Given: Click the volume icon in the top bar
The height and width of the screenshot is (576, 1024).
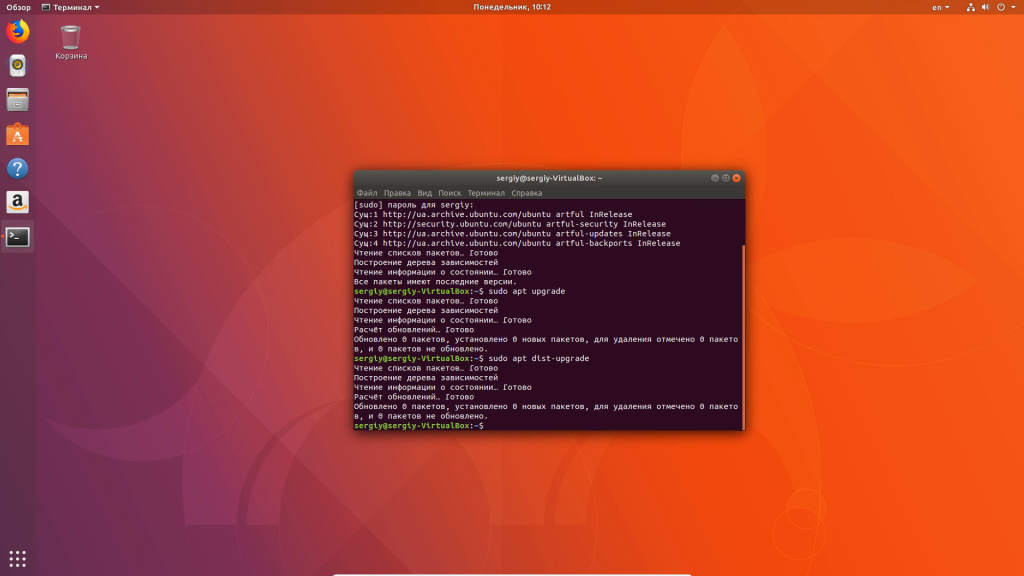Looking at the screenshot, I should tap(988, 7).
